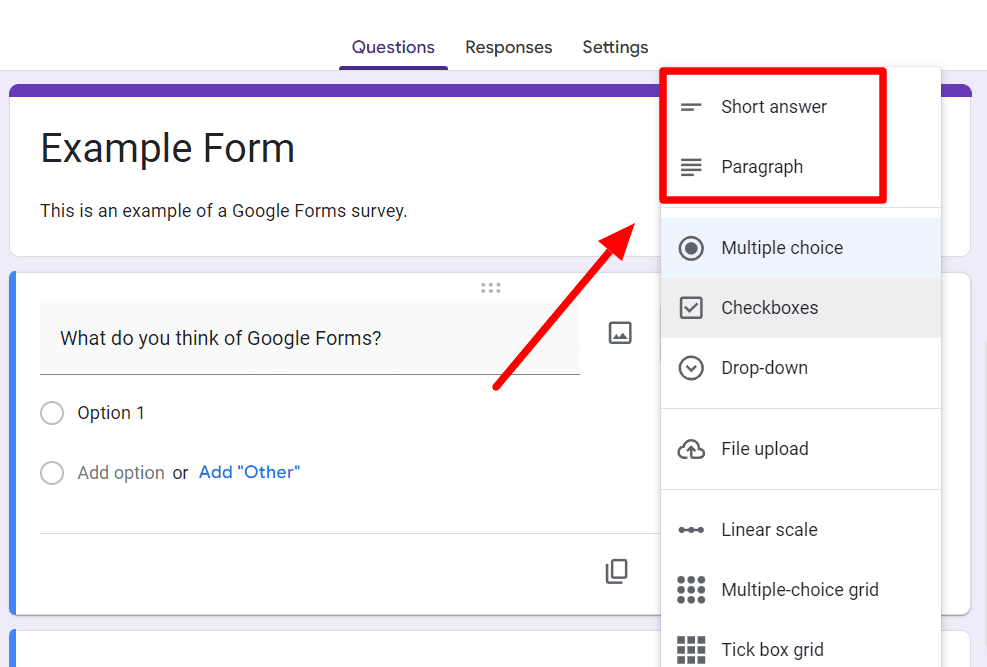Screen dimensions: 987x667
Task: Select Multiple choice question type
Action: click(801, 248)
